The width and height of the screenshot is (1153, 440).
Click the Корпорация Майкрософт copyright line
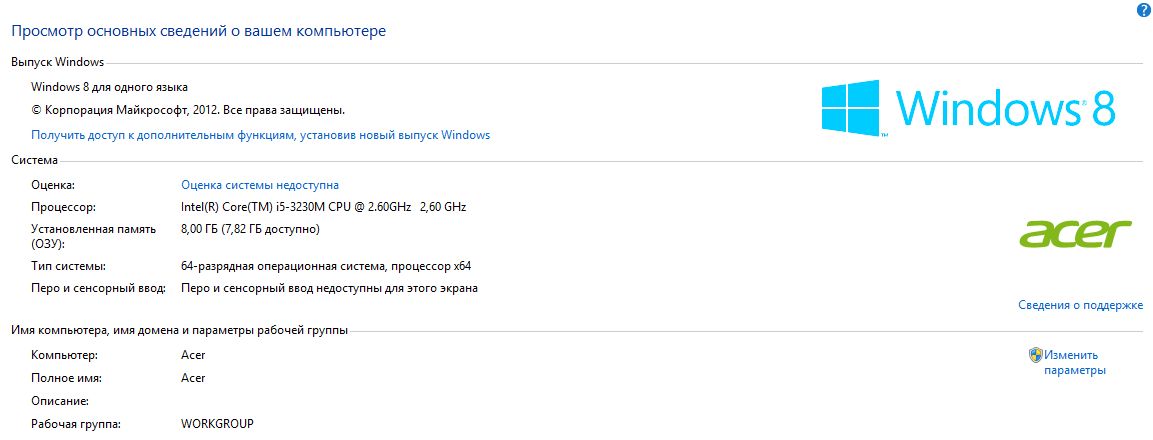coord(188,110)
